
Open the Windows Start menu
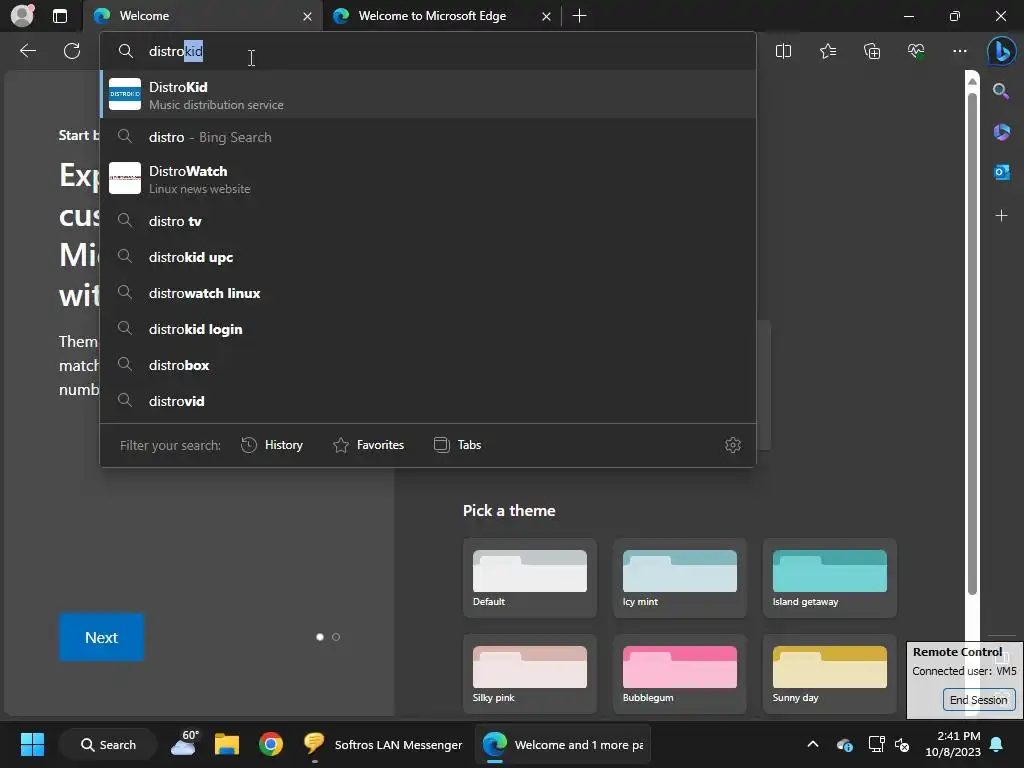point(32,744)
